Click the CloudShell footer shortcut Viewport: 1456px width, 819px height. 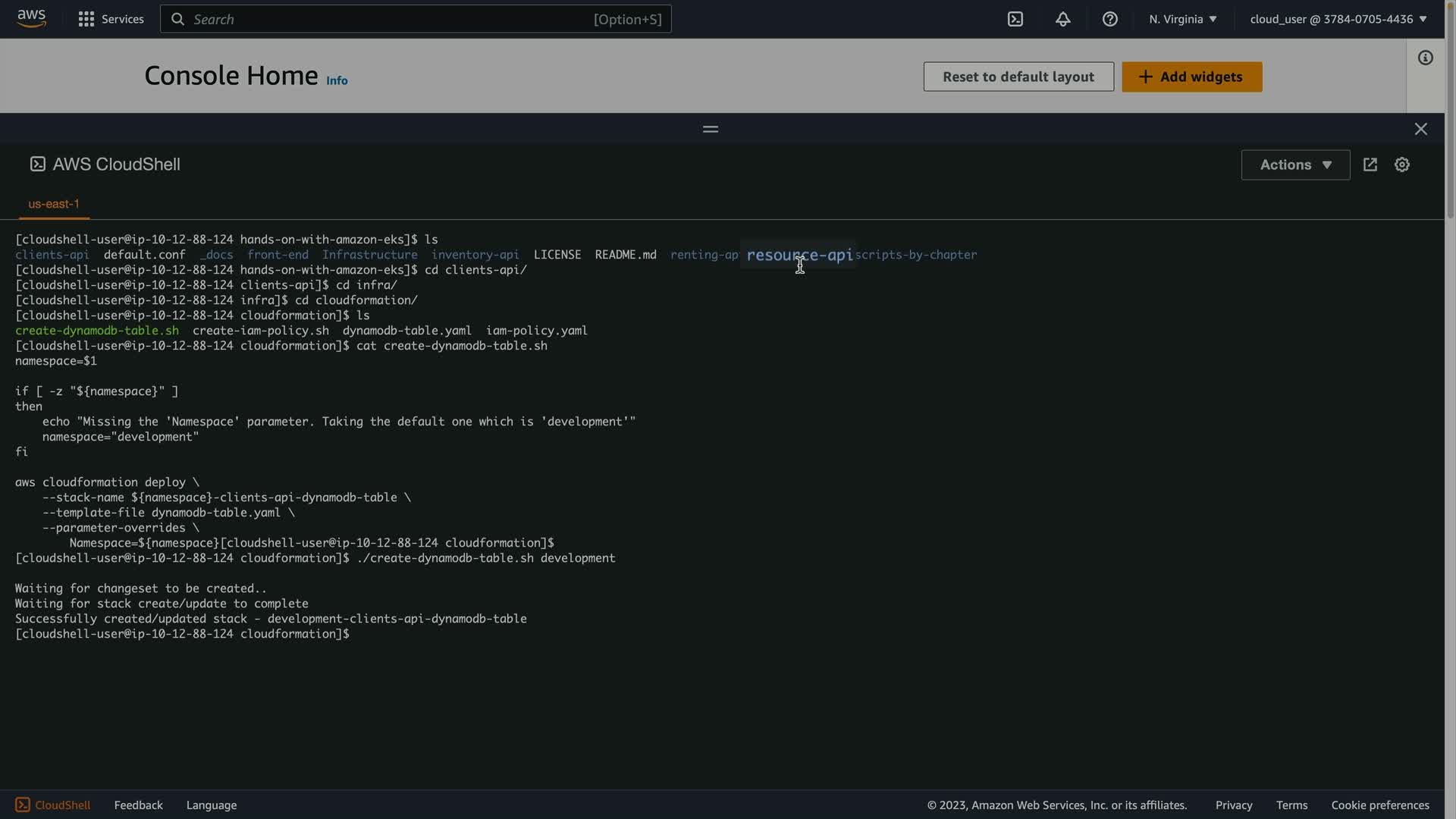(x=53, y=805)
